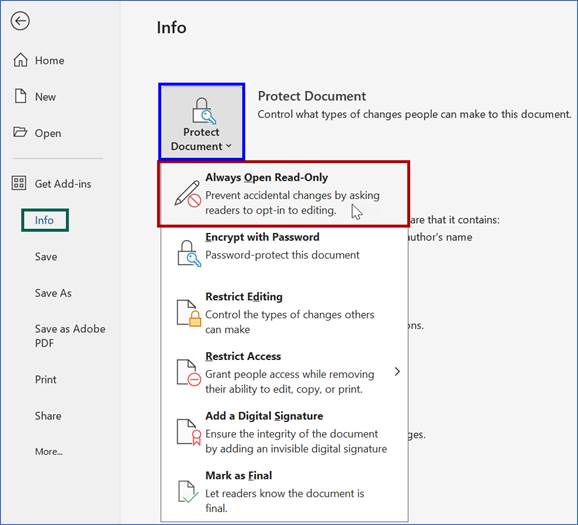Click the Home house icon
Screen dimensions: 578x525
tap(20, 60)
